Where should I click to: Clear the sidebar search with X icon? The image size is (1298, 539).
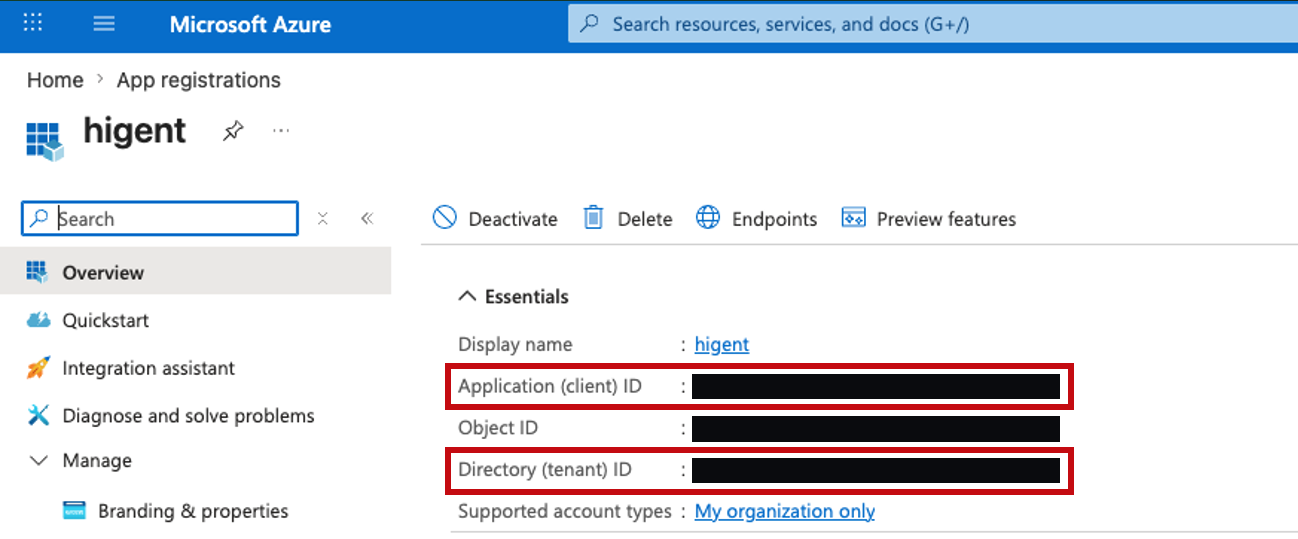(x=323, y=219)
